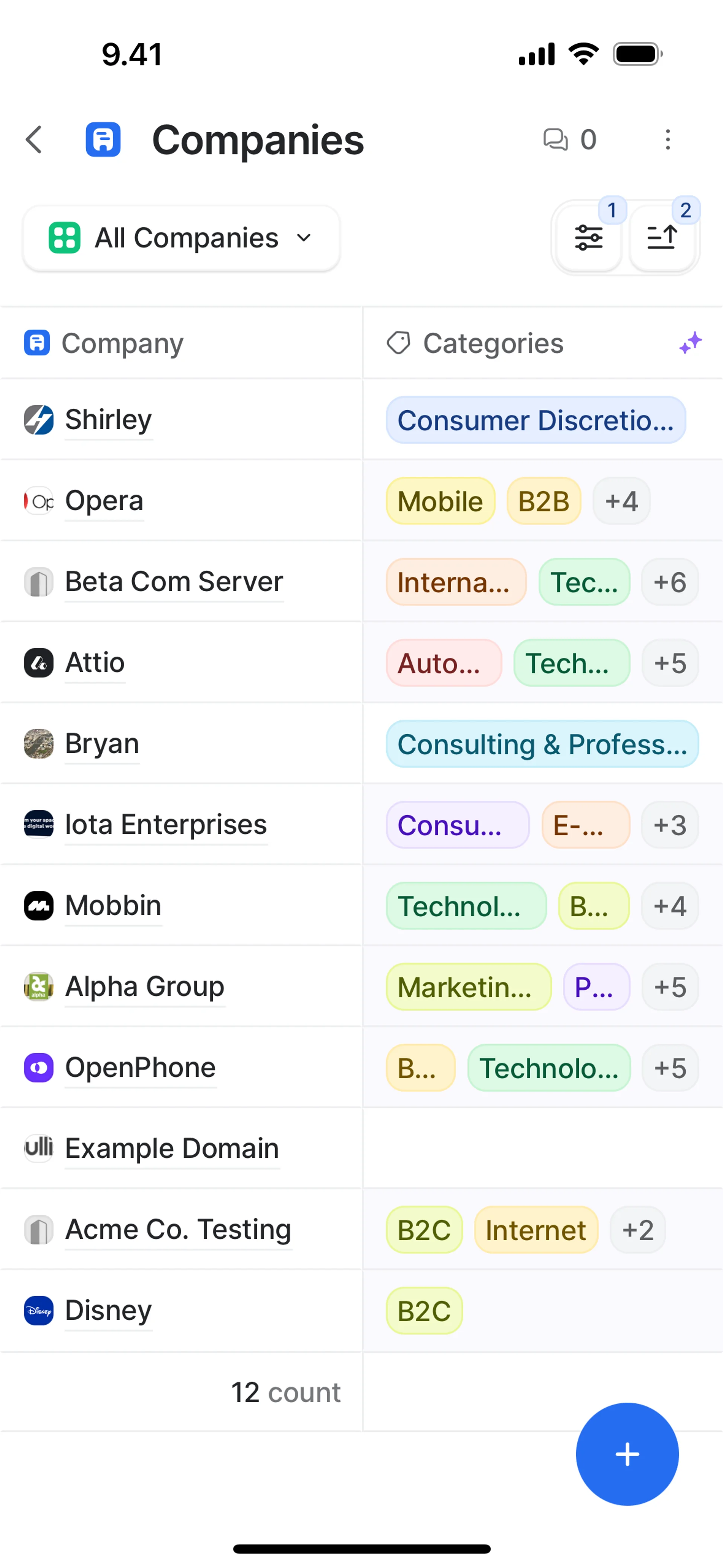The width and height of the screenshot is (723, 1568).
Task: Tap the AI sparkle icon in Categories
Action: [x=691, y=343]
